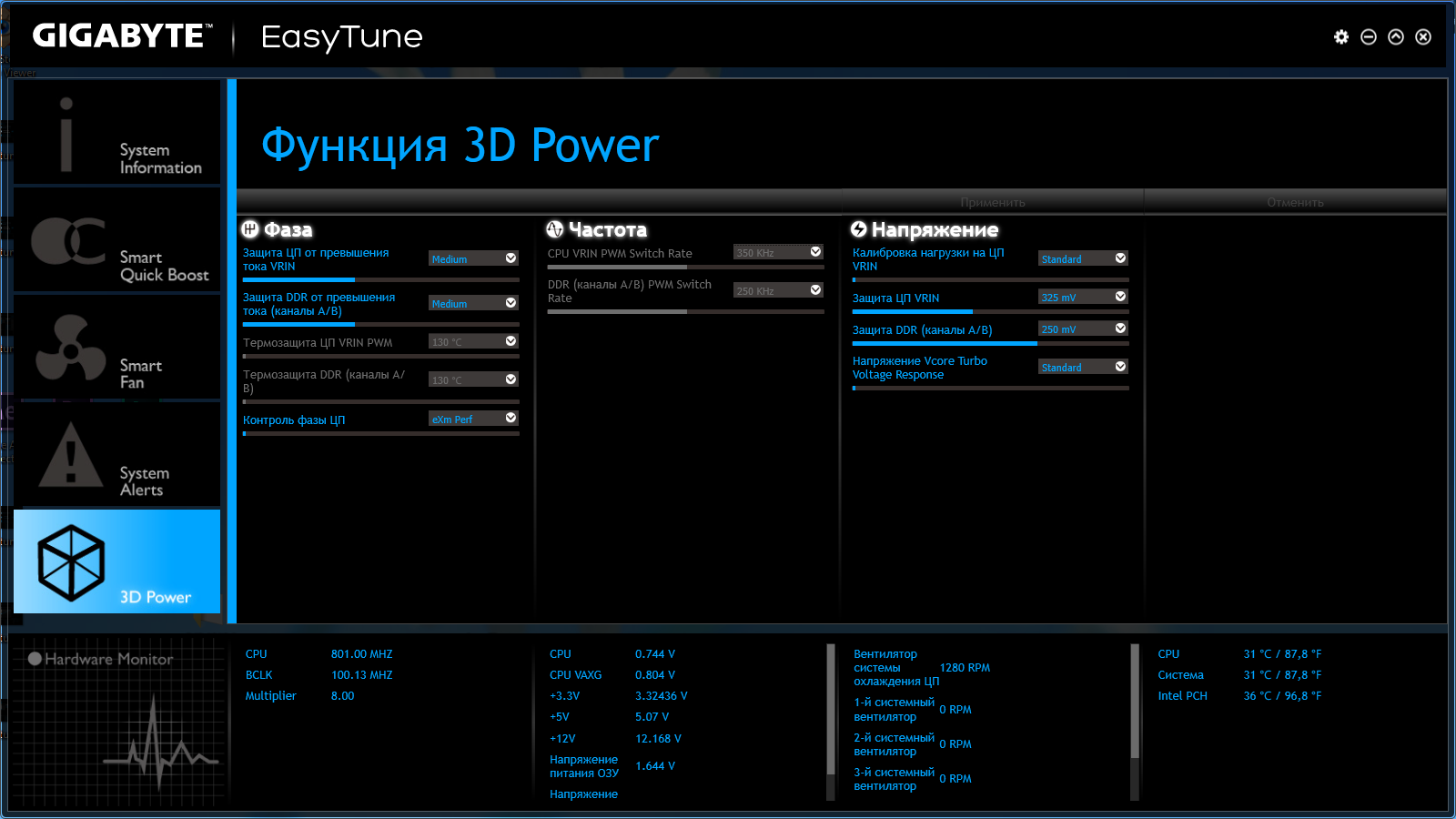Click the Smart Quick Boost double-C icon

68,241
